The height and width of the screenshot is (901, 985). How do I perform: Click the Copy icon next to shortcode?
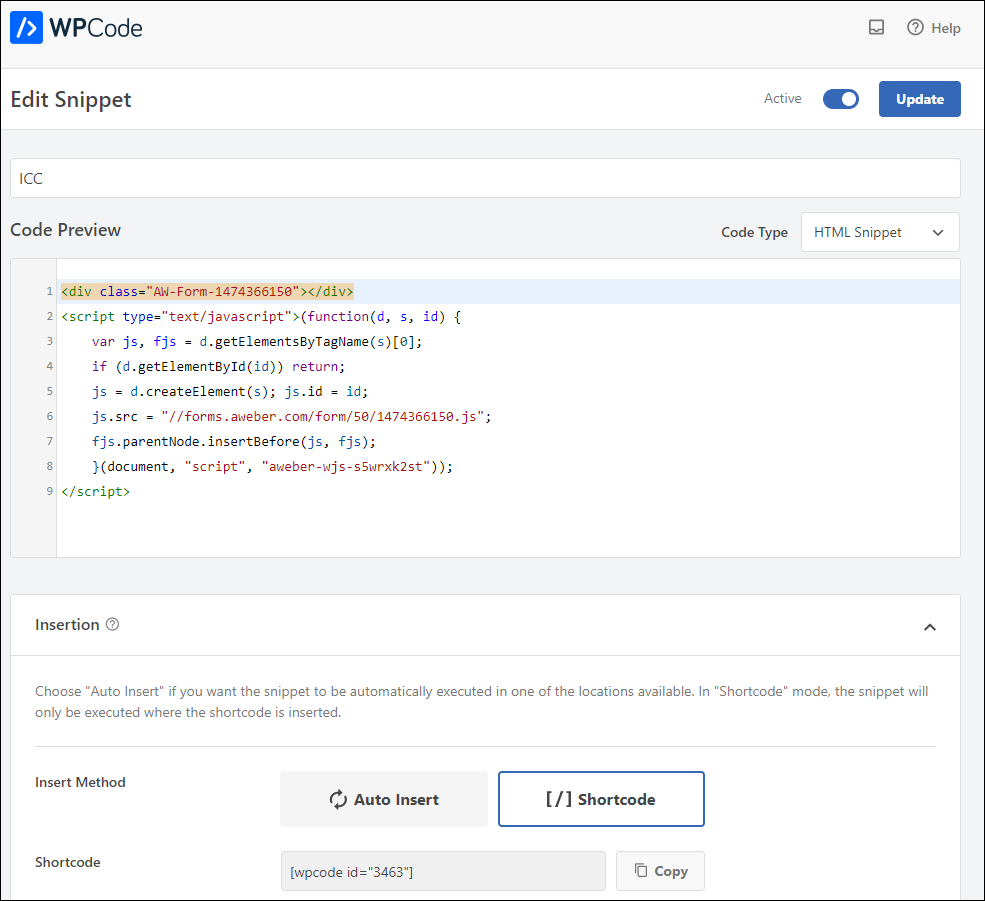click(640, 870)
